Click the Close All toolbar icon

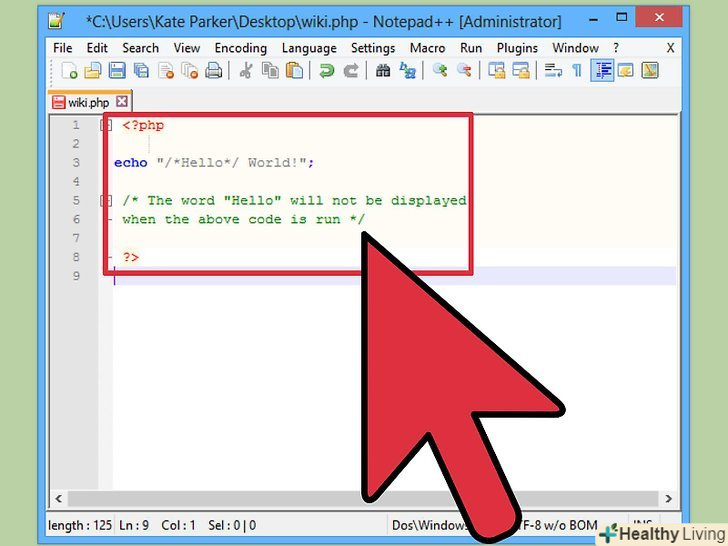point(189,71)
